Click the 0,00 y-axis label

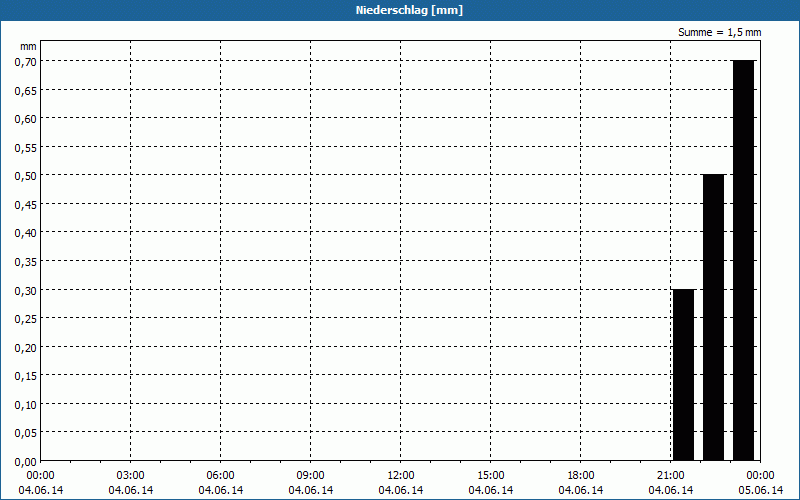coord(26,462)
